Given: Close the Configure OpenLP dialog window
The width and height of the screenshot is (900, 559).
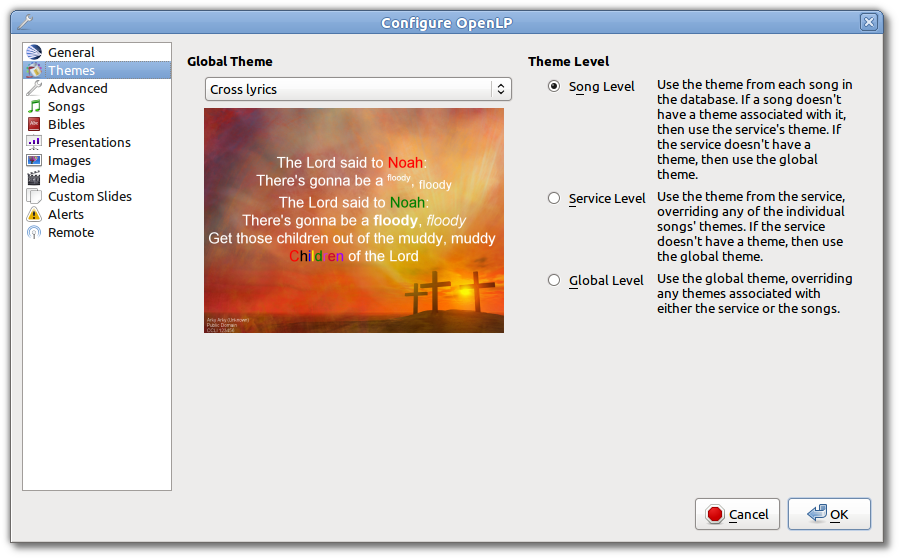Looking at the screenshot, I should pos(869,22).
